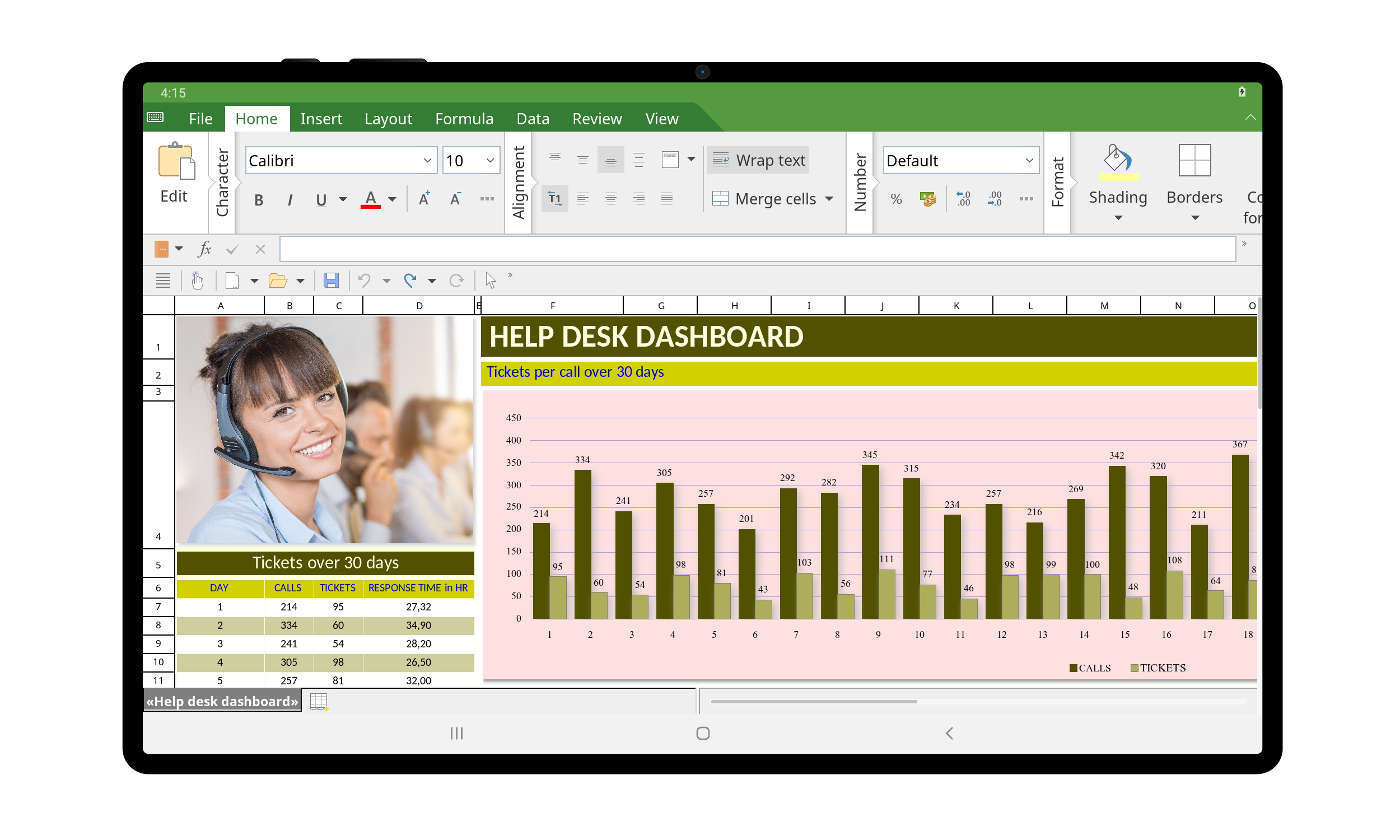Click the Save floppy disk icon
This screenshot has height=840, width=1400.
[330, 280]
